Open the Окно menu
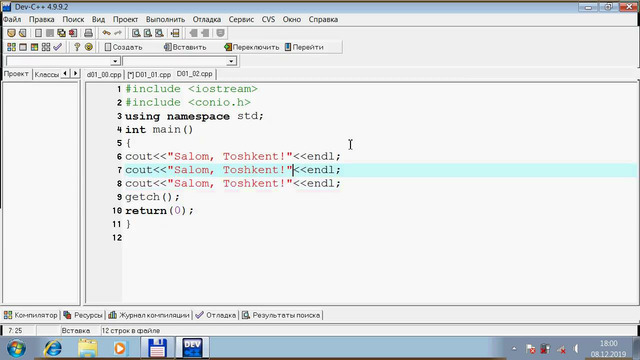The image size is (640, 360). pyautogui.click(x=291, y=19)
